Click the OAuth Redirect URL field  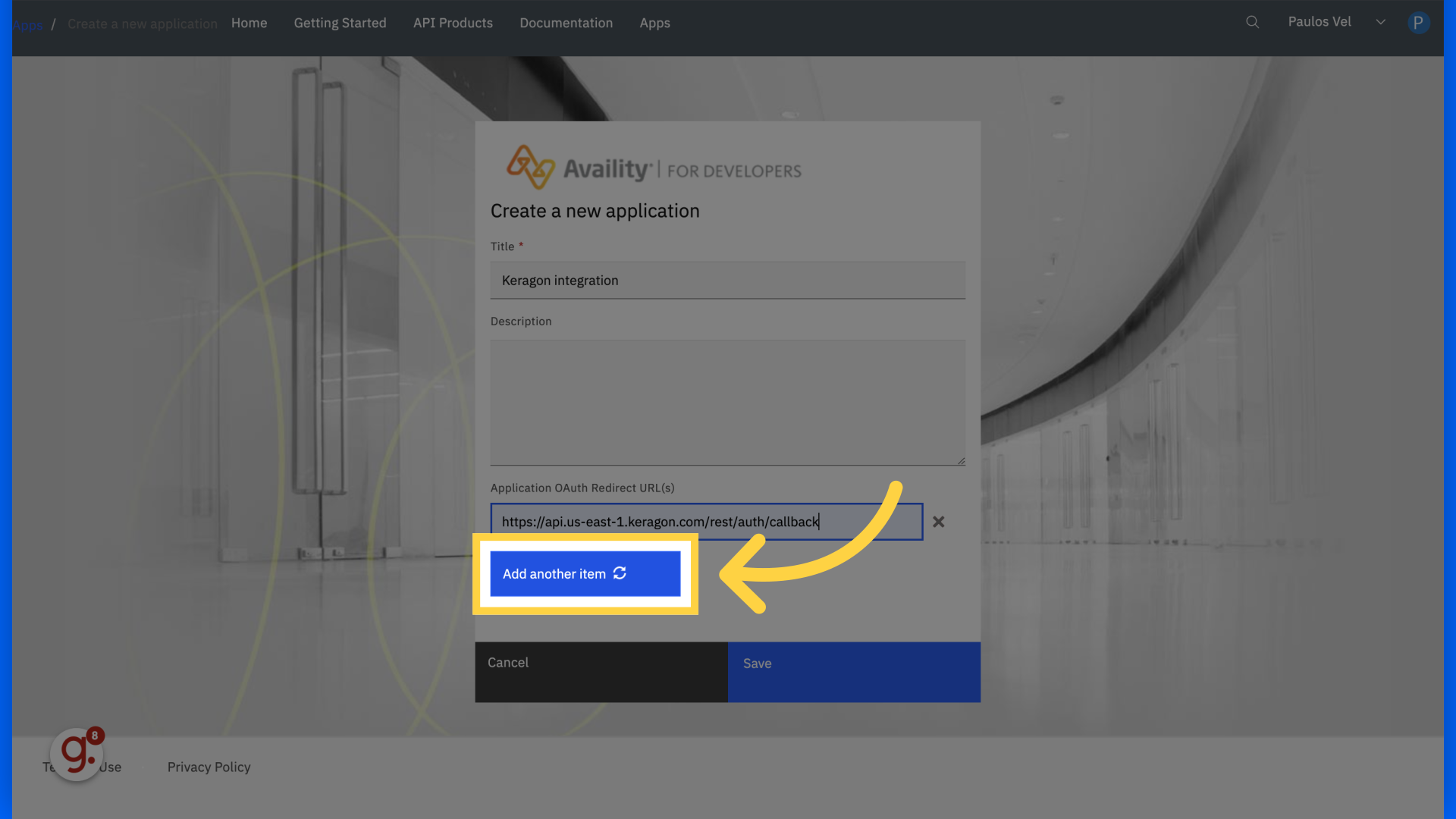coord(706,522)
